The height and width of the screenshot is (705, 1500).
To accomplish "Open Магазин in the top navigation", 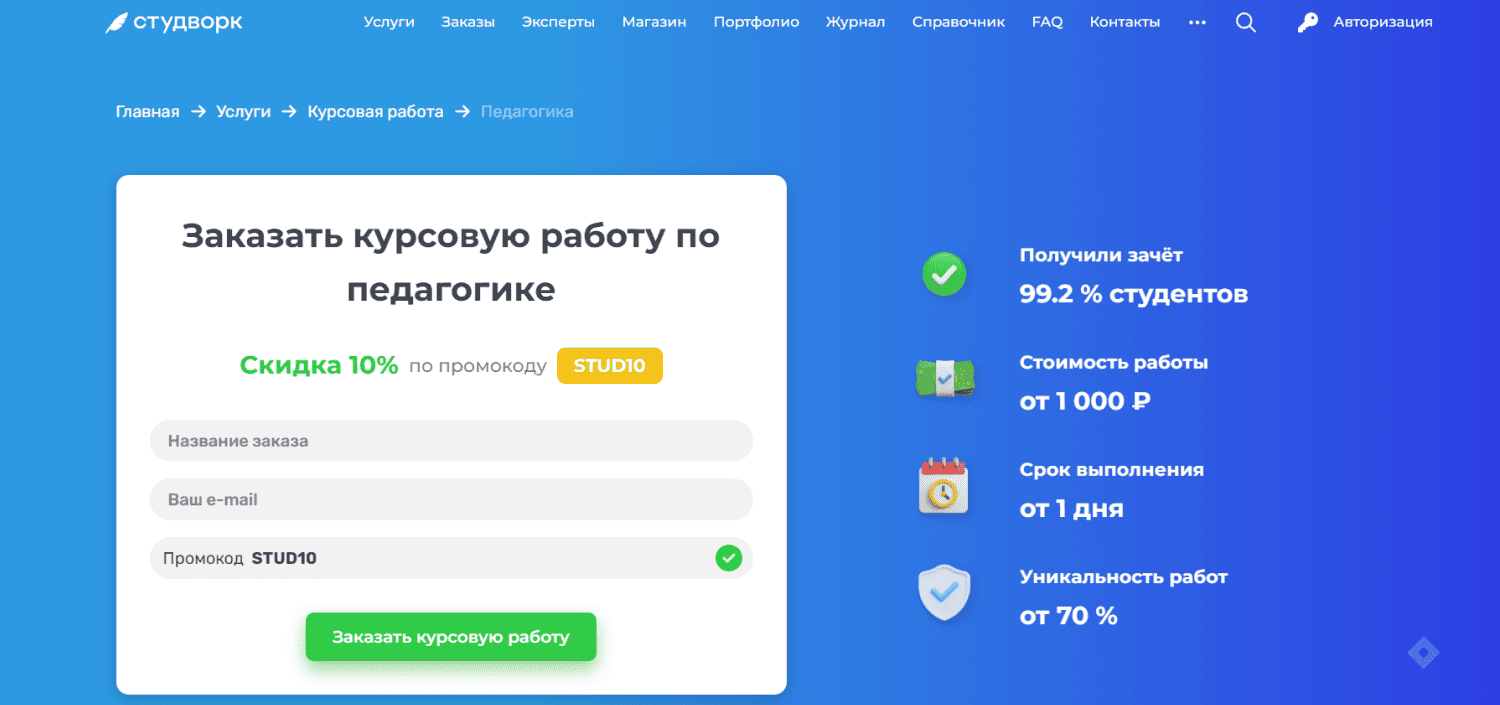I will tap(654, 22).
